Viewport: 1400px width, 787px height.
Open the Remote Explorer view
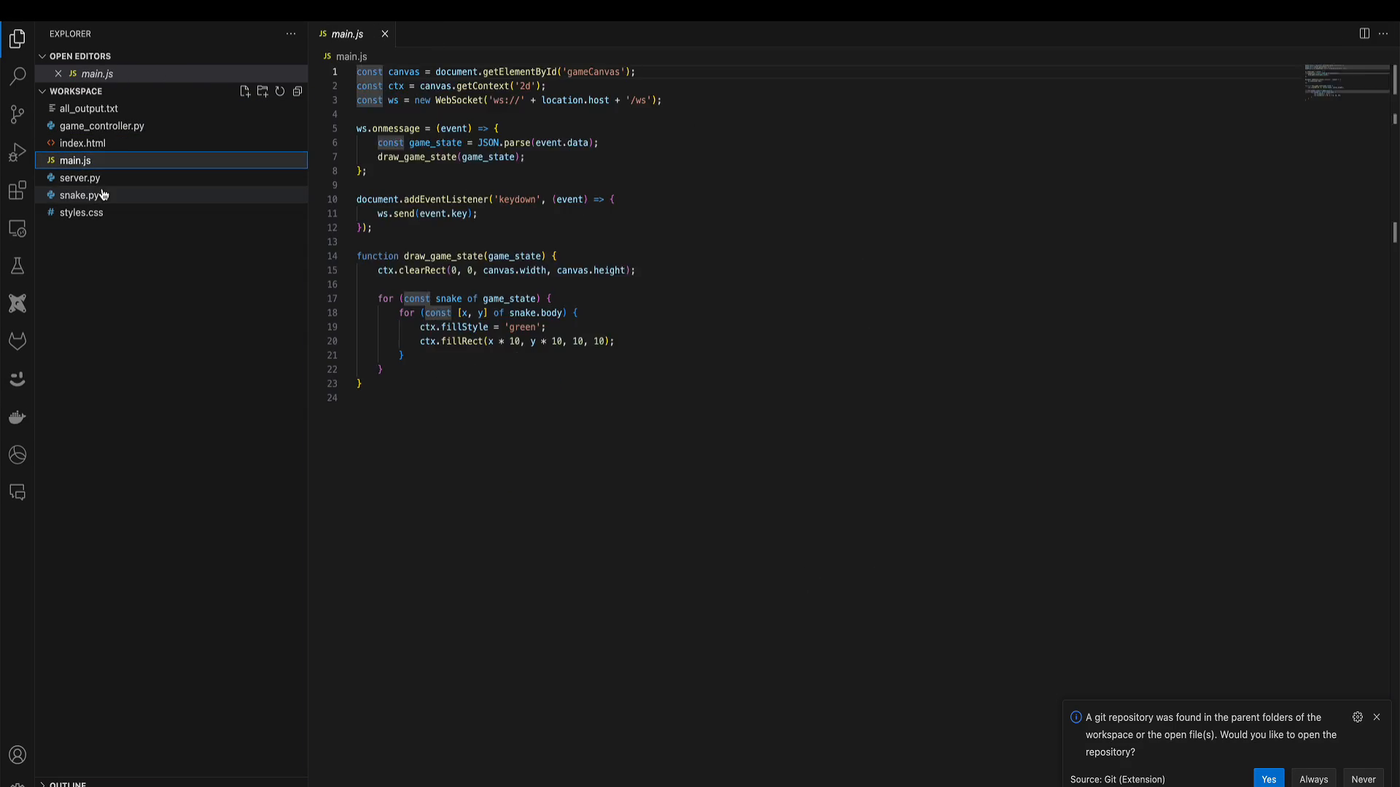17,228
